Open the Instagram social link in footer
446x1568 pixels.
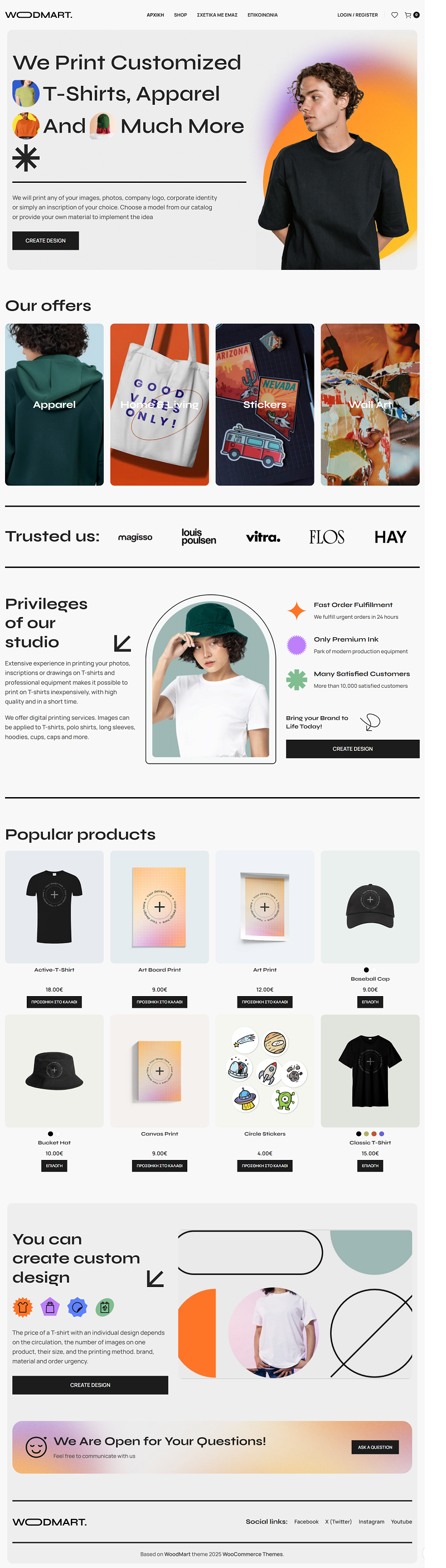tap(371, 1521)
